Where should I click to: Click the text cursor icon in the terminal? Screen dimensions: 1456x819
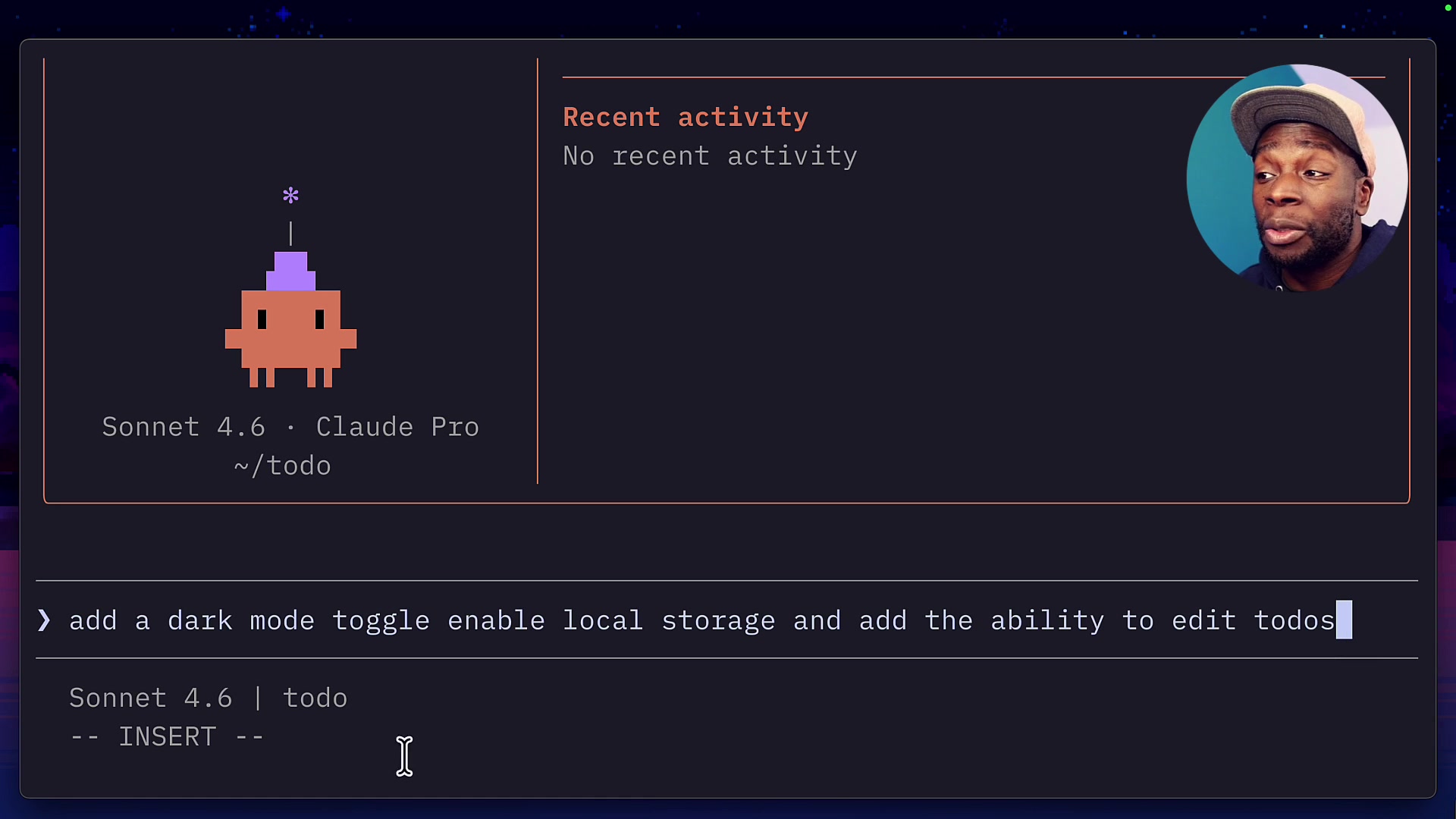click(405, 756)
